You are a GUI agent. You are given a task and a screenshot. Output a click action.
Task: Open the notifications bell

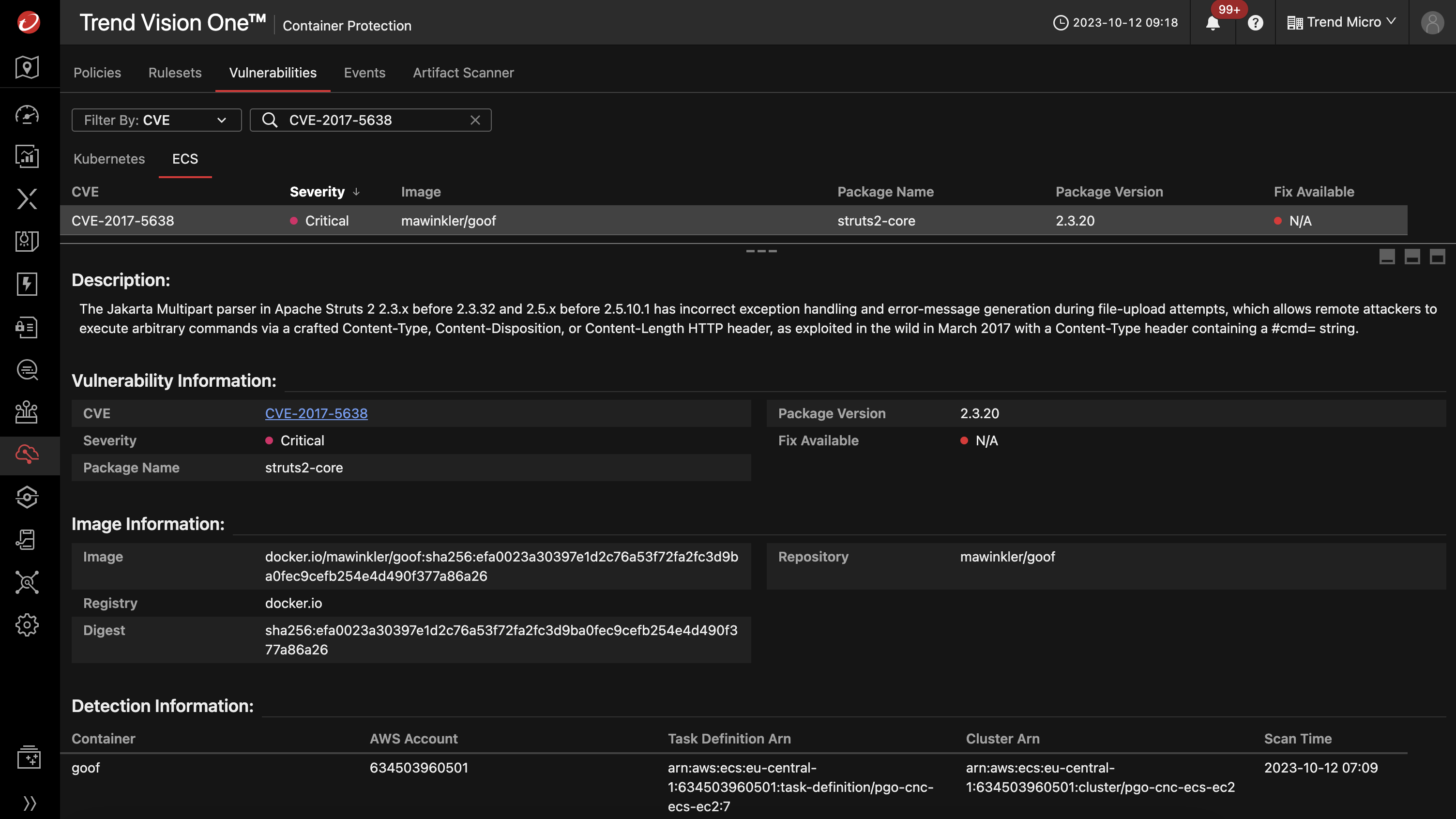coord(1213,23)
